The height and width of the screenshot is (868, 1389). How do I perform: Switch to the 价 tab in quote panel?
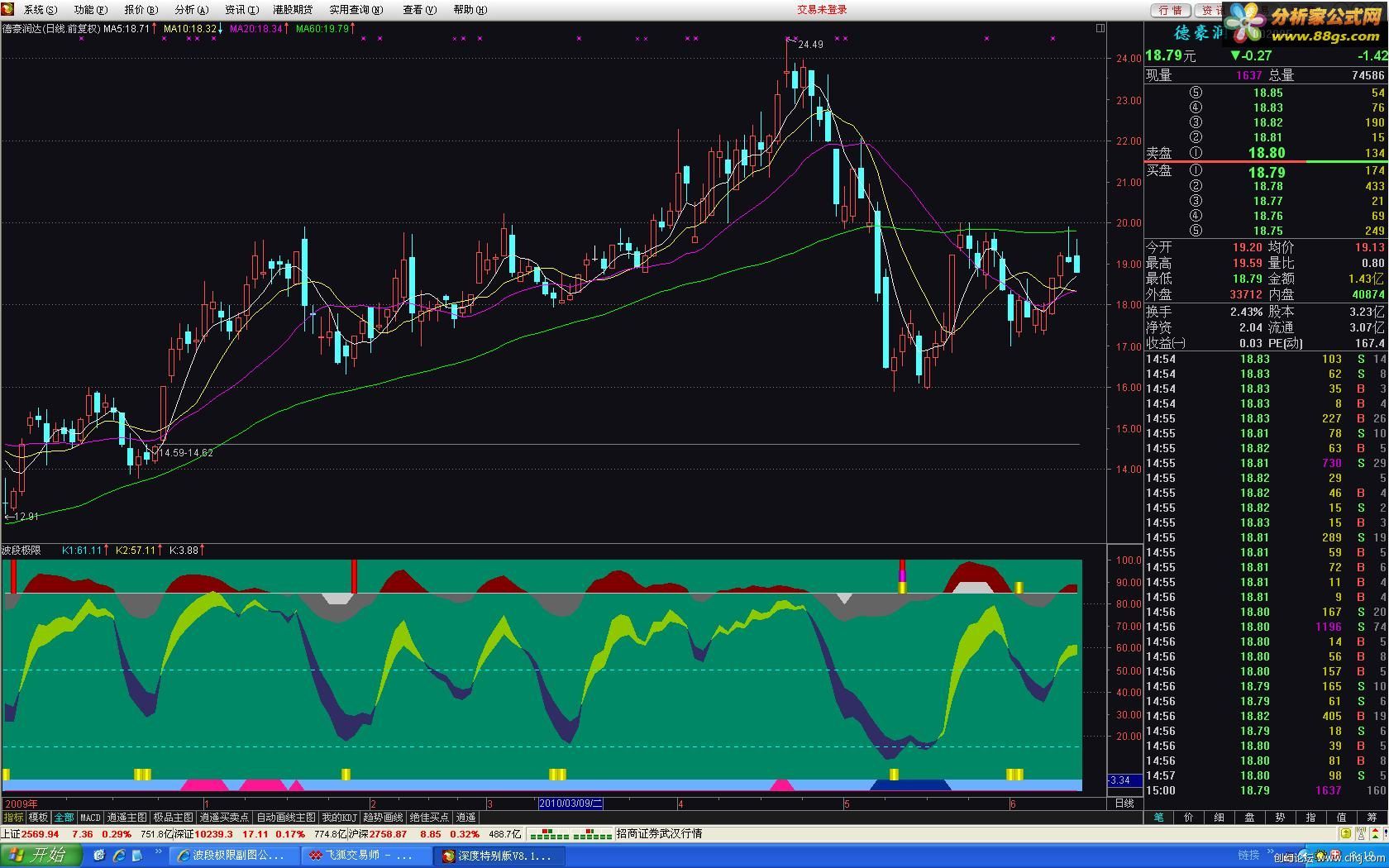tap(1189, 818)
